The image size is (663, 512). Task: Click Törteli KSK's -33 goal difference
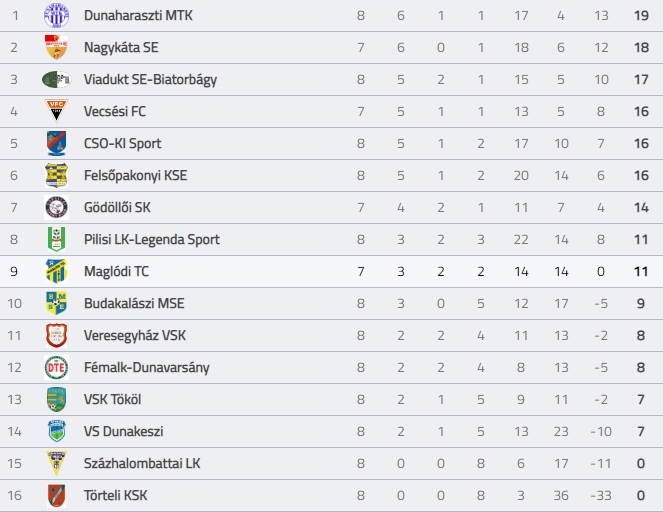601,496
